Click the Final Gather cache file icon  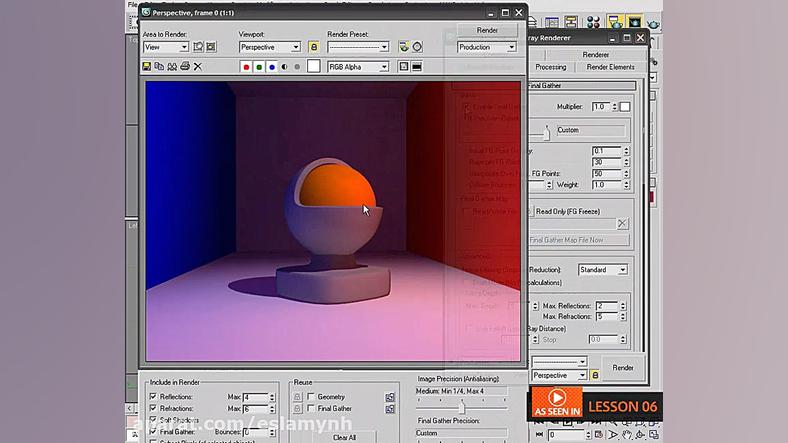(x=390, y=409)
